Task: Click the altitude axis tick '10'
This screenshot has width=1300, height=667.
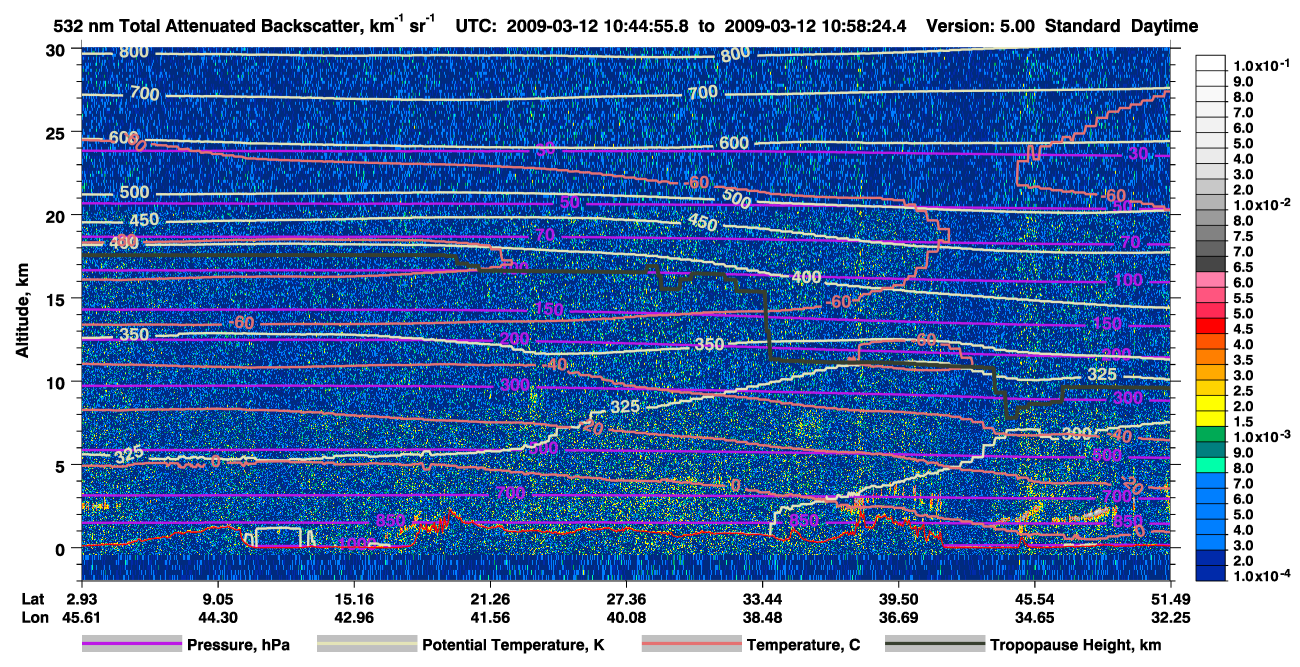Action: coord(58,381)
